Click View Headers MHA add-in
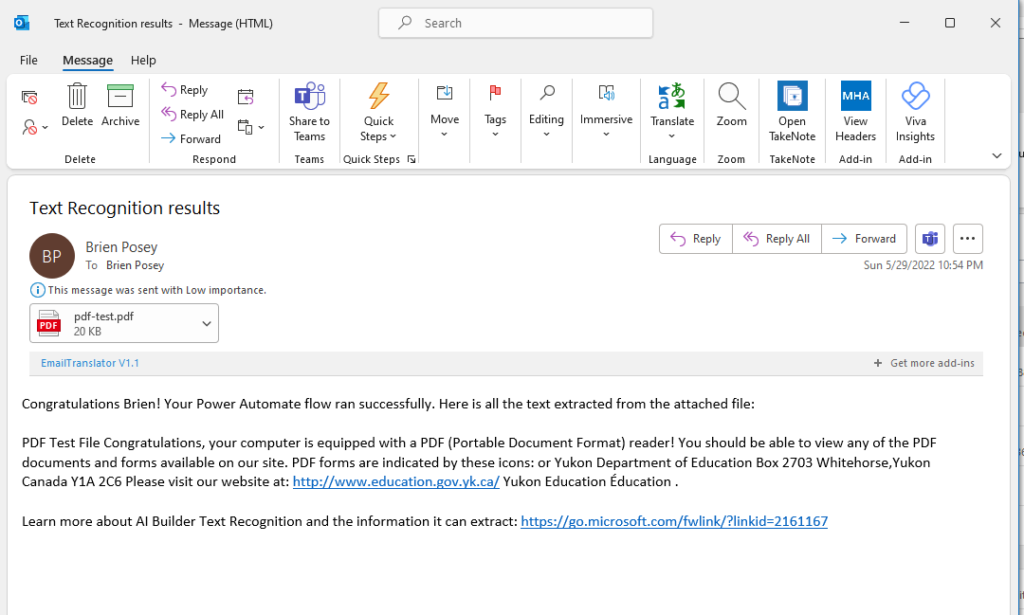This screenshot has width=1024, height=615. pyautogui.click(x=856, y=112)
